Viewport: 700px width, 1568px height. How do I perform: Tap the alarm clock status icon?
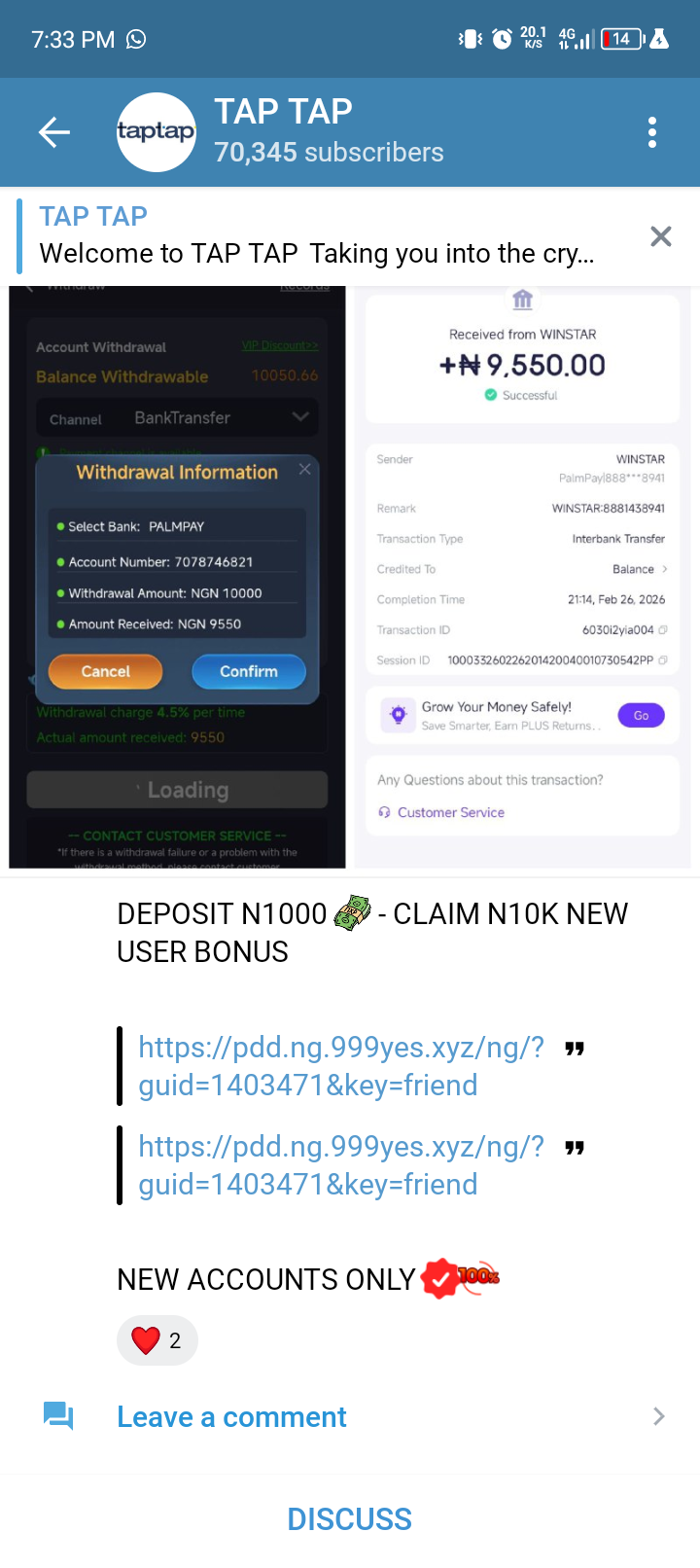click(502, 39)
